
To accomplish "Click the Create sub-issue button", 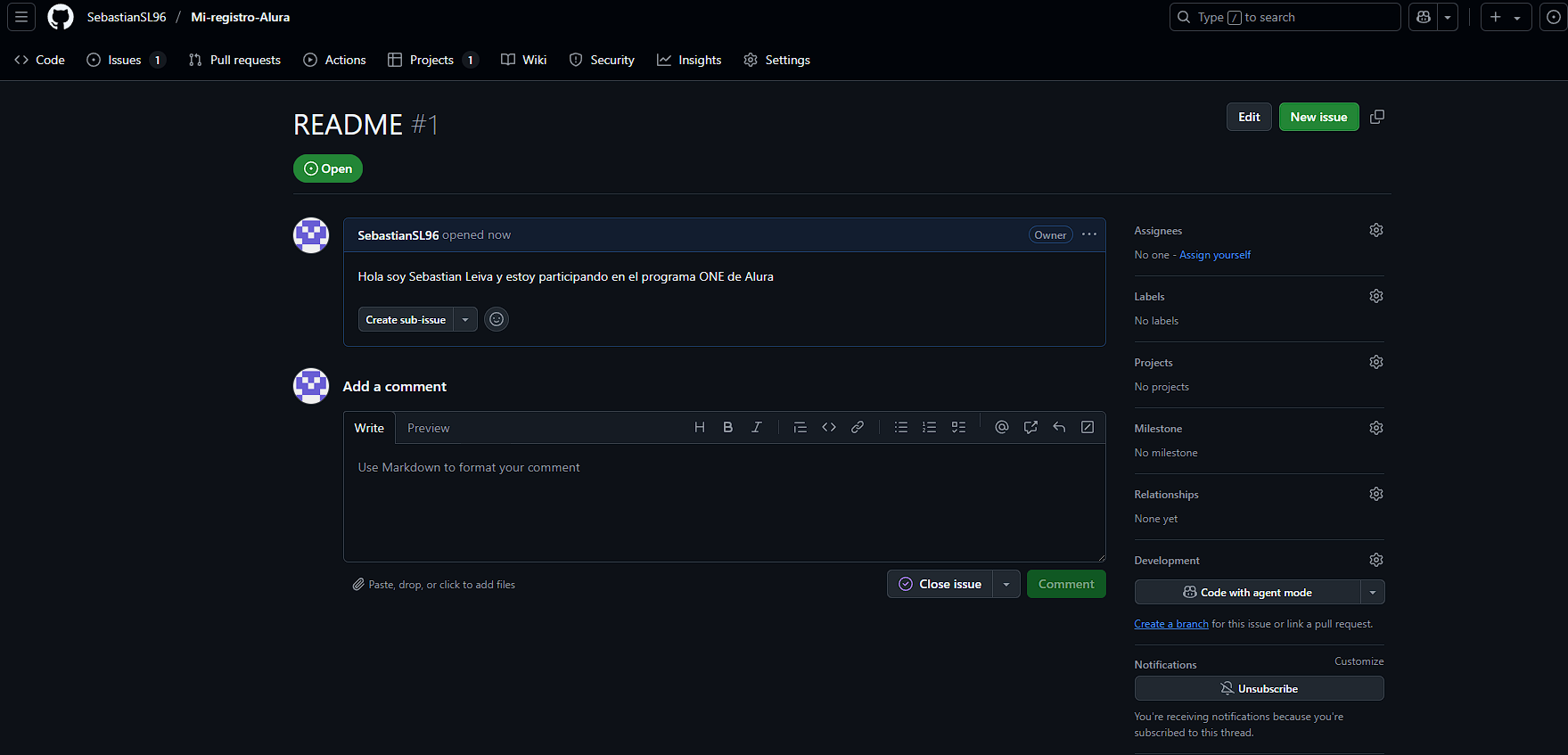I will tap(406, 319).
